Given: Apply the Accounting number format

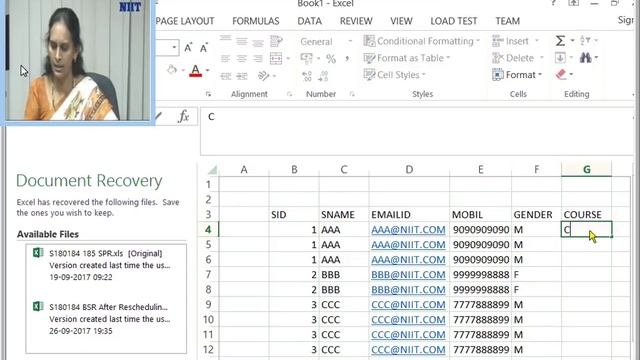Looking at the screenshot, I should click(x=307, y=58).
